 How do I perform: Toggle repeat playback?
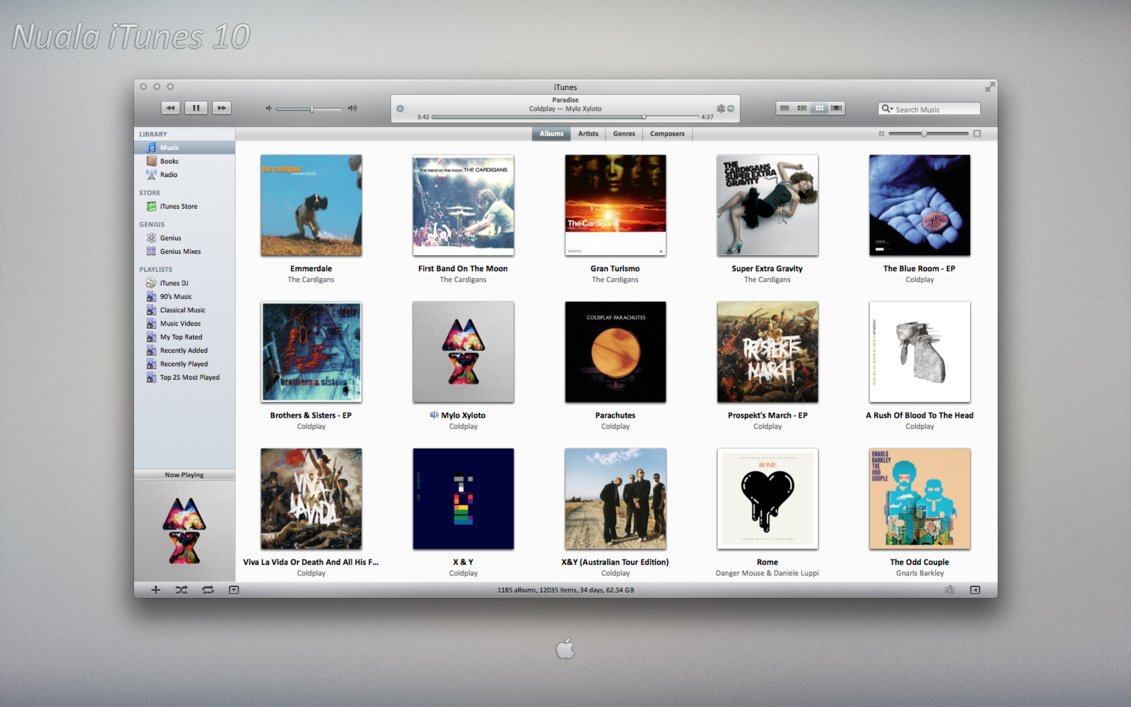[208, 589]
